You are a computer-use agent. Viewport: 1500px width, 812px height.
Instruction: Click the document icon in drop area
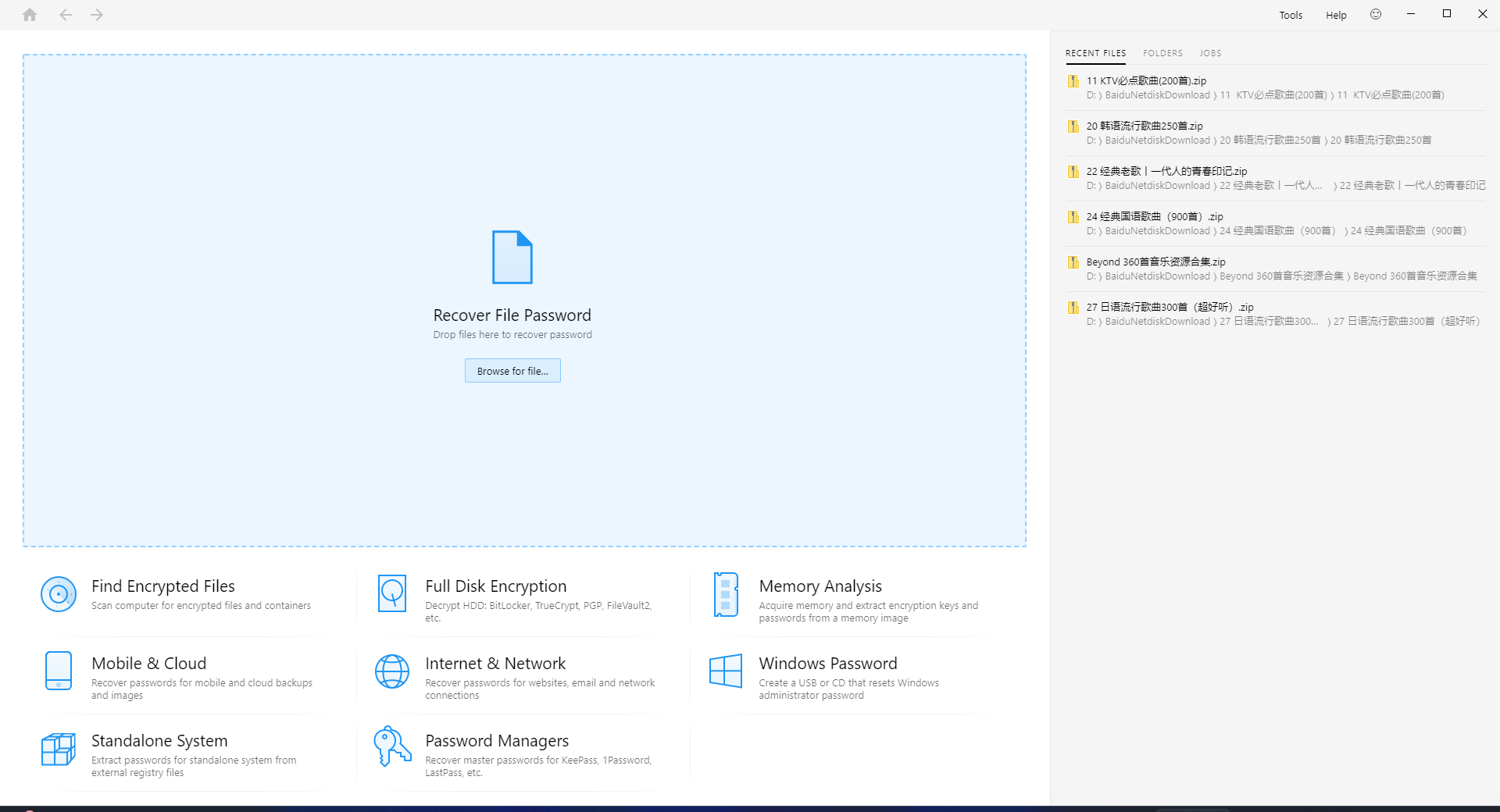click(512, 257)
